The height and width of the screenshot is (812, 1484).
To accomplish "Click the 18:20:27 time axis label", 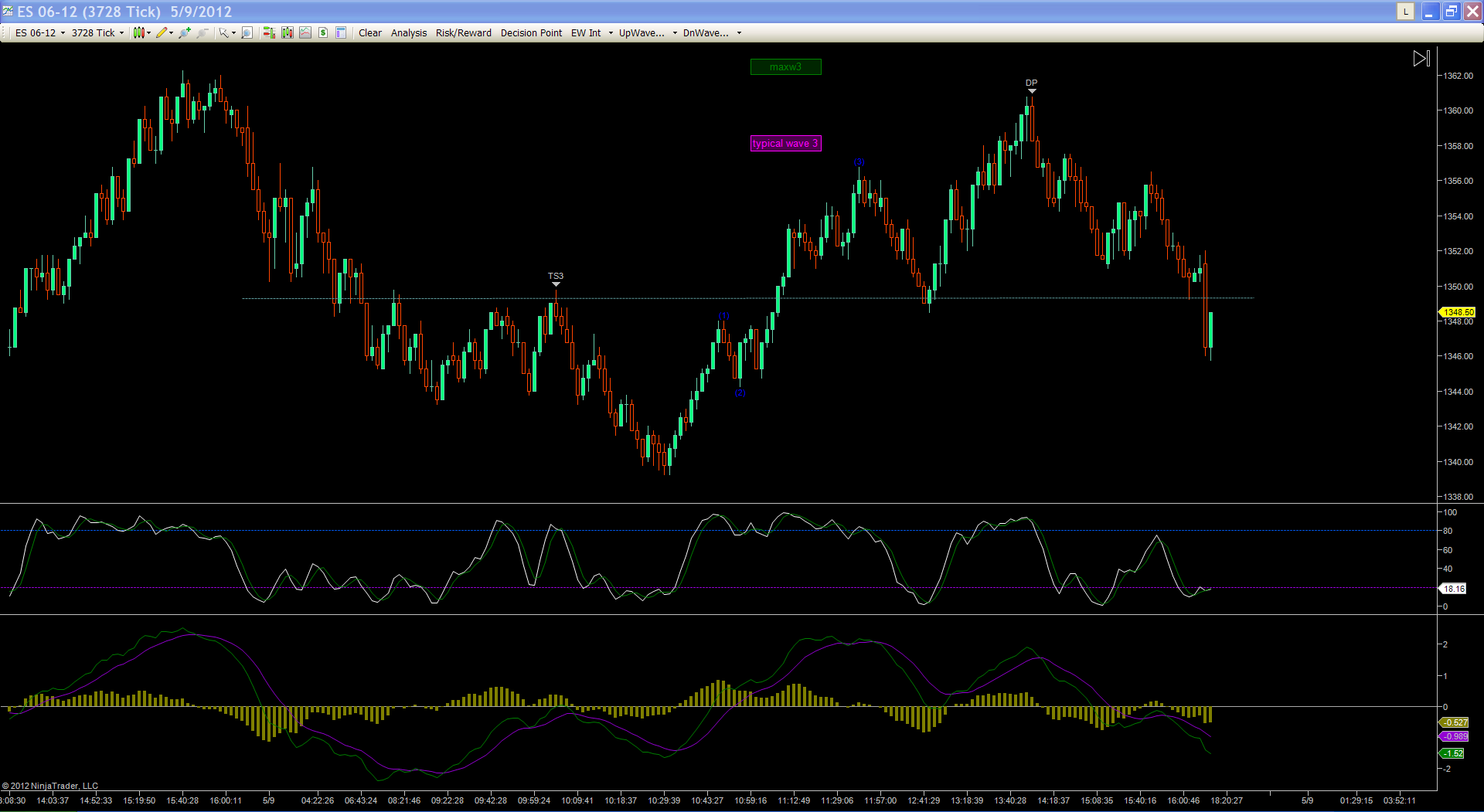I will (1227, 800).
